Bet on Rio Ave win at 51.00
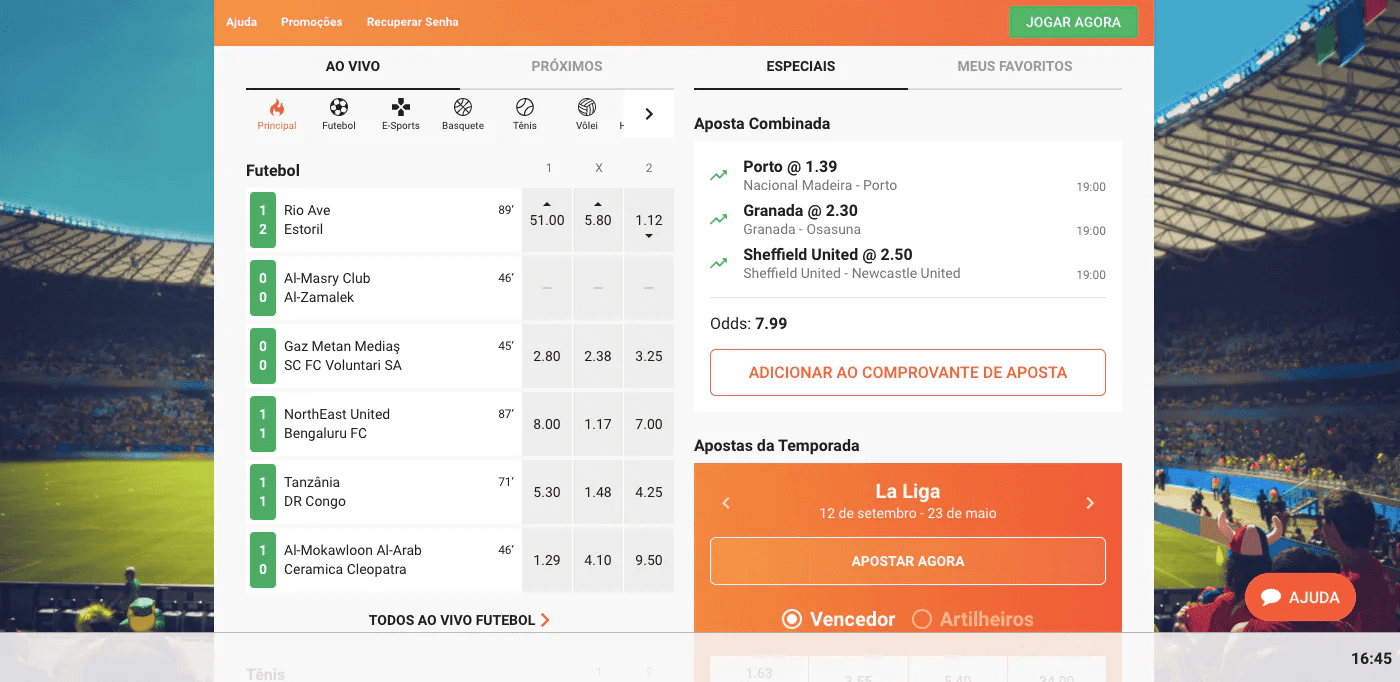This screenshot has height=682, width=1400. click(547, 220)
